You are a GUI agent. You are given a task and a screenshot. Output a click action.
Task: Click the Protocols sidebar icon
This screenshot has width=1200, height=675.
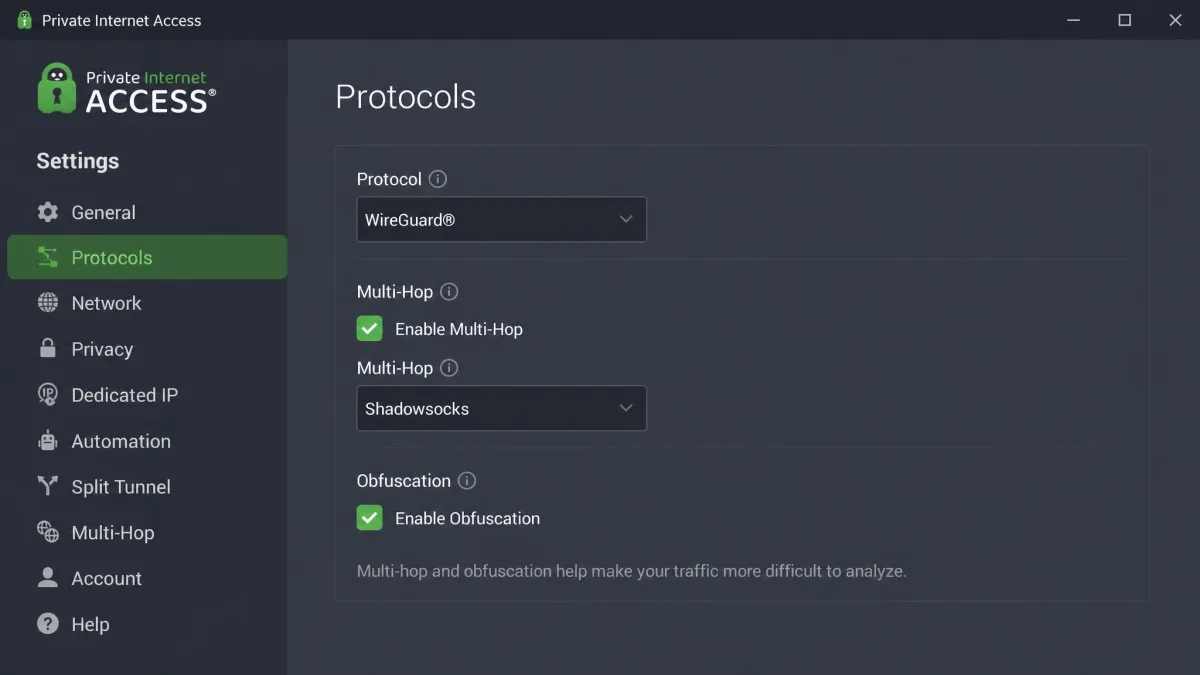pyautogui.click(x=48, y=257)
